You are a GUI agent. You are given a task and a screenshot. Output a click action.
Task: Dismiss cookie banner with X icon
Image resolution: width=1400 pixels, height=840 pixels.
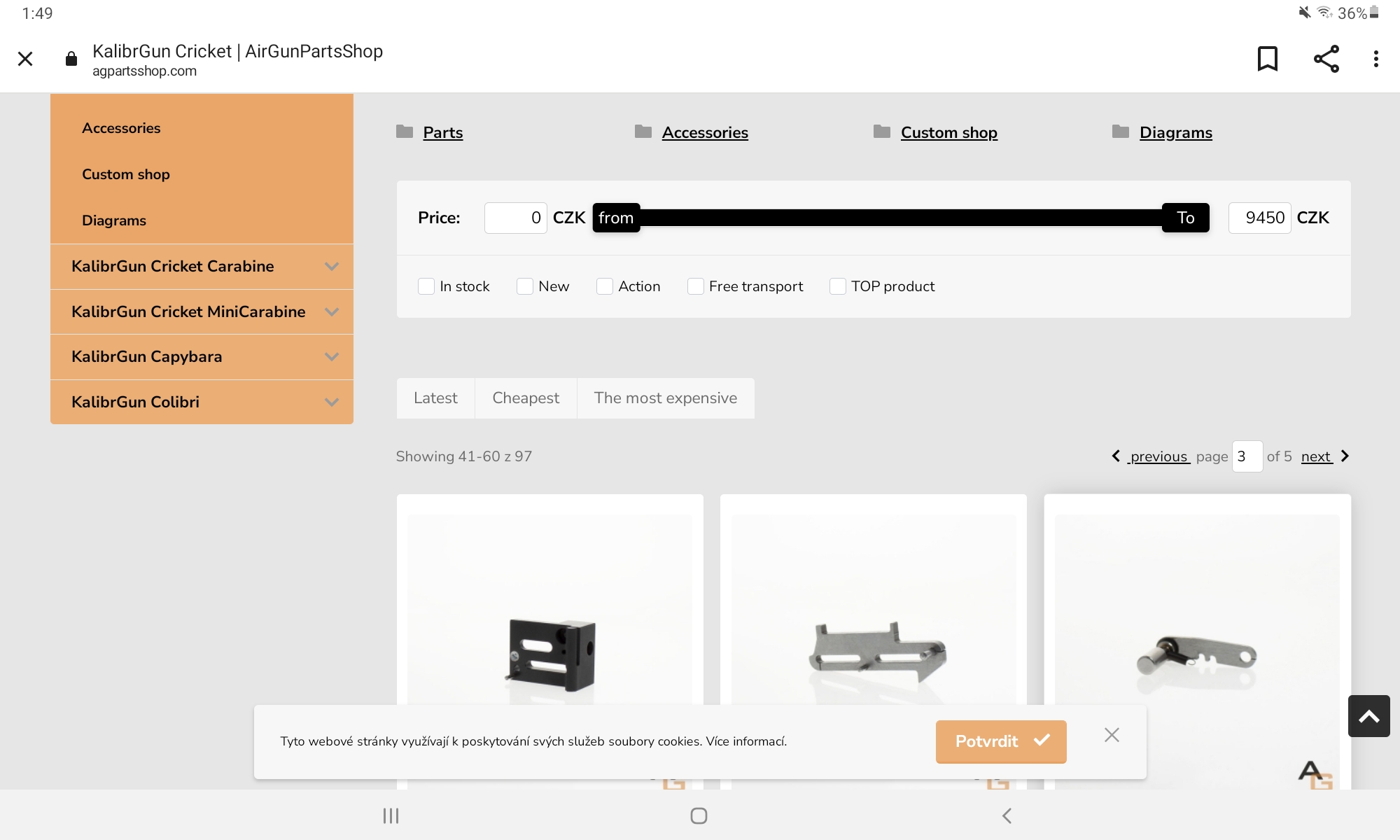tap(1112, 735)
